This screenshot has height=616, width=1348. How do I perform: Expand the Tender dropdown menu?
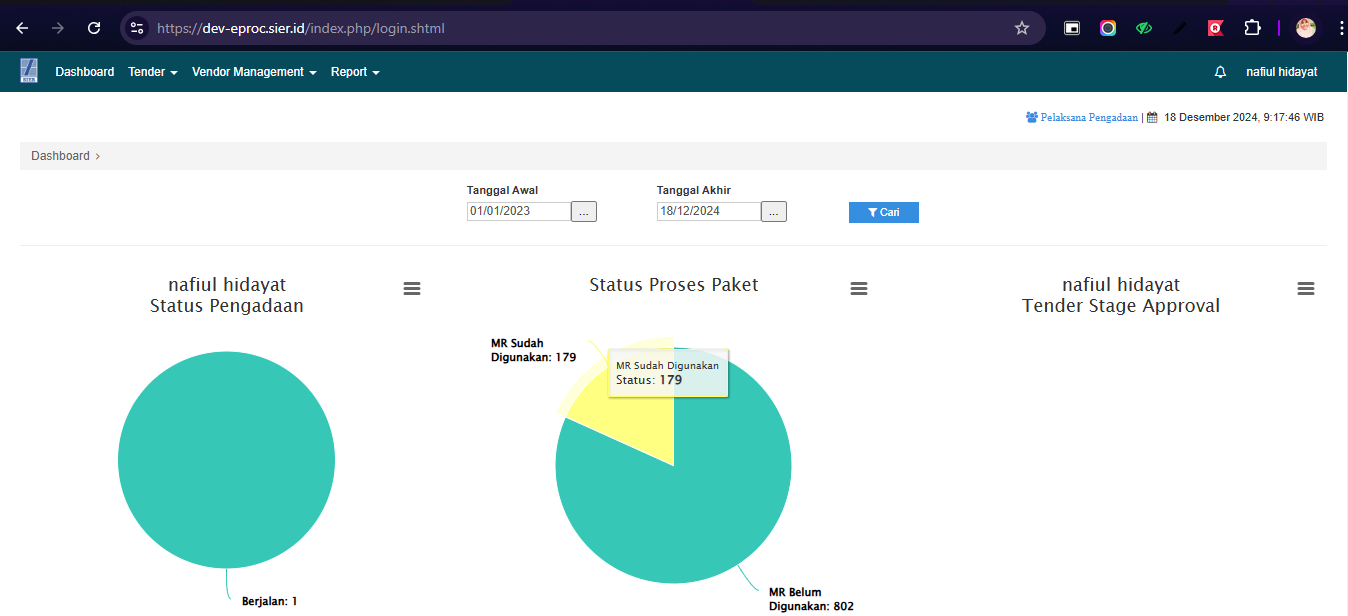[152, 72]
